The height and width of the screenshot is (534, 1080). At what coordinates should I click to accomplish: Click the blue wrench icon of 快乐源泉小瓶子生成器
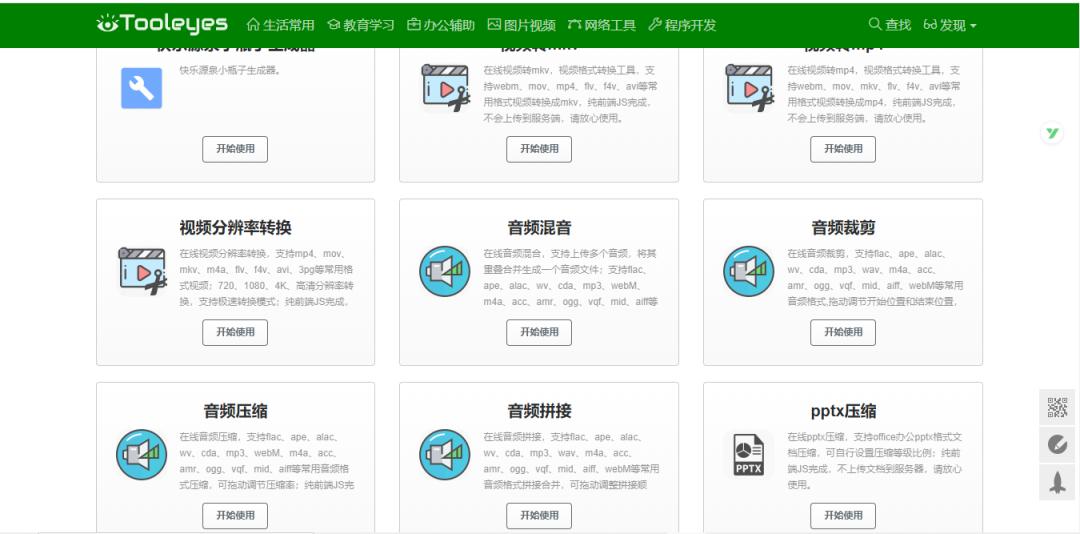pyautogui.click(x=141, y=88)
